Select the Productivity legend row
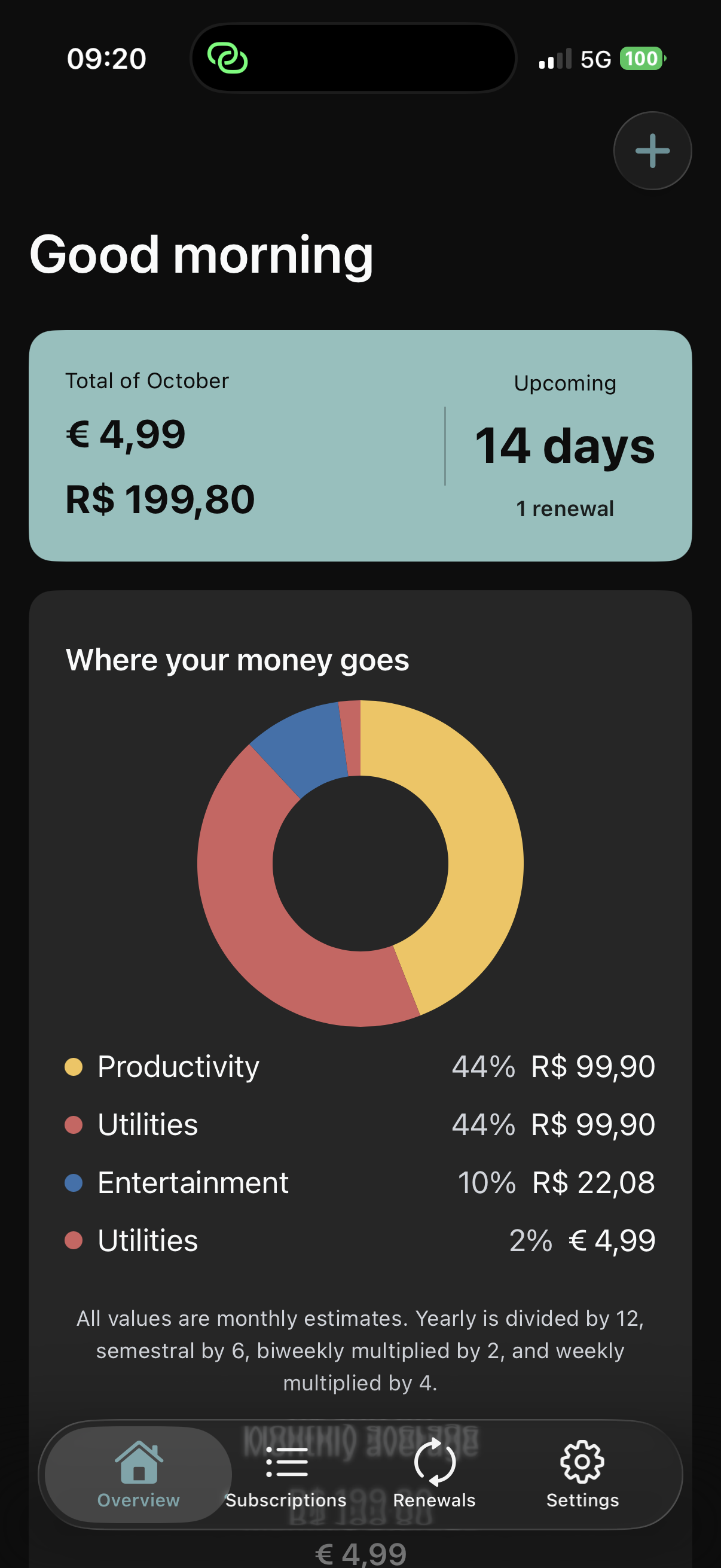721x1568 pixels. 359,1066
